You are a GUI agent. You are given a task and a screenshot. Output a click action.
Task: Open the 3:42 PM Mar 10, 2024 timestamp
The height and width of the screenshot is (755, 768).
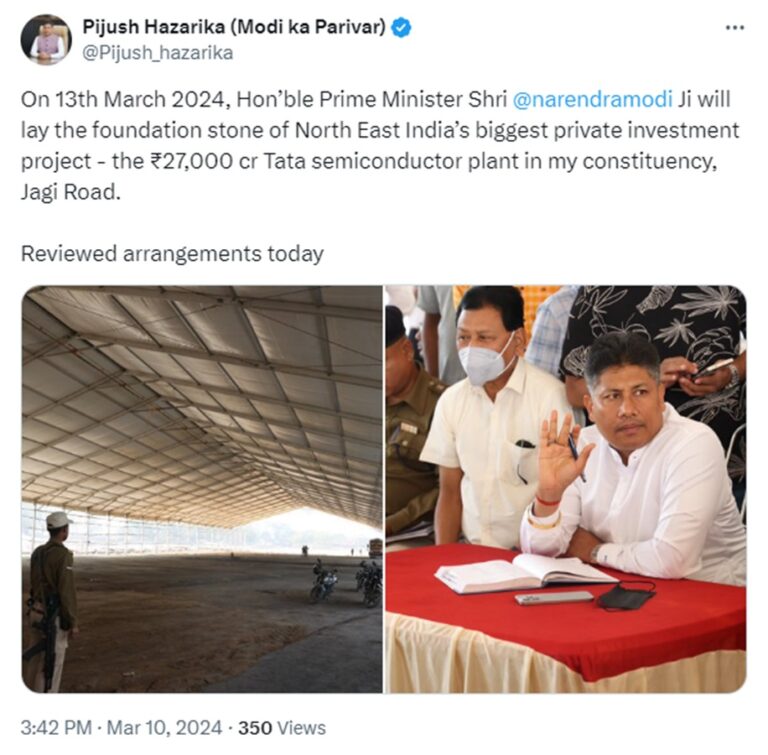click(121, 728)
